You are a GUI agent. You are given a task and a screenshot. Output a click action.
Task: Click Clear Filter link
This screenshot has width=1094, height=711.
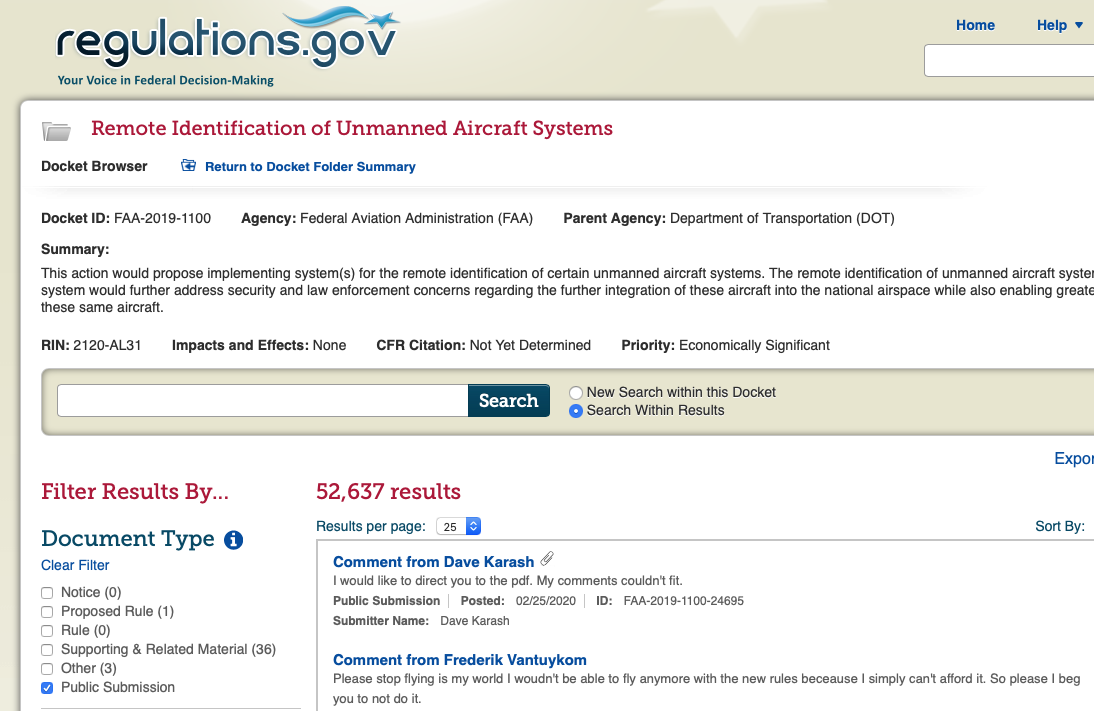(75, 565)
